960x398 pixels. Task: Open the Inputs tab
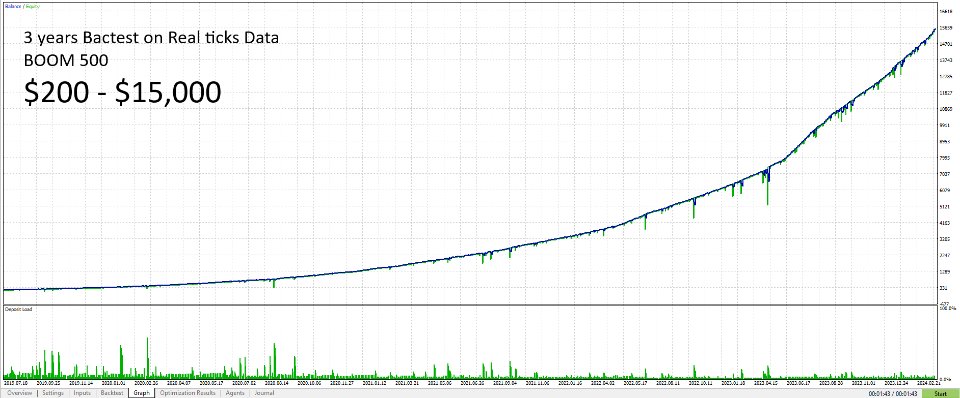(x=82, y=393)
